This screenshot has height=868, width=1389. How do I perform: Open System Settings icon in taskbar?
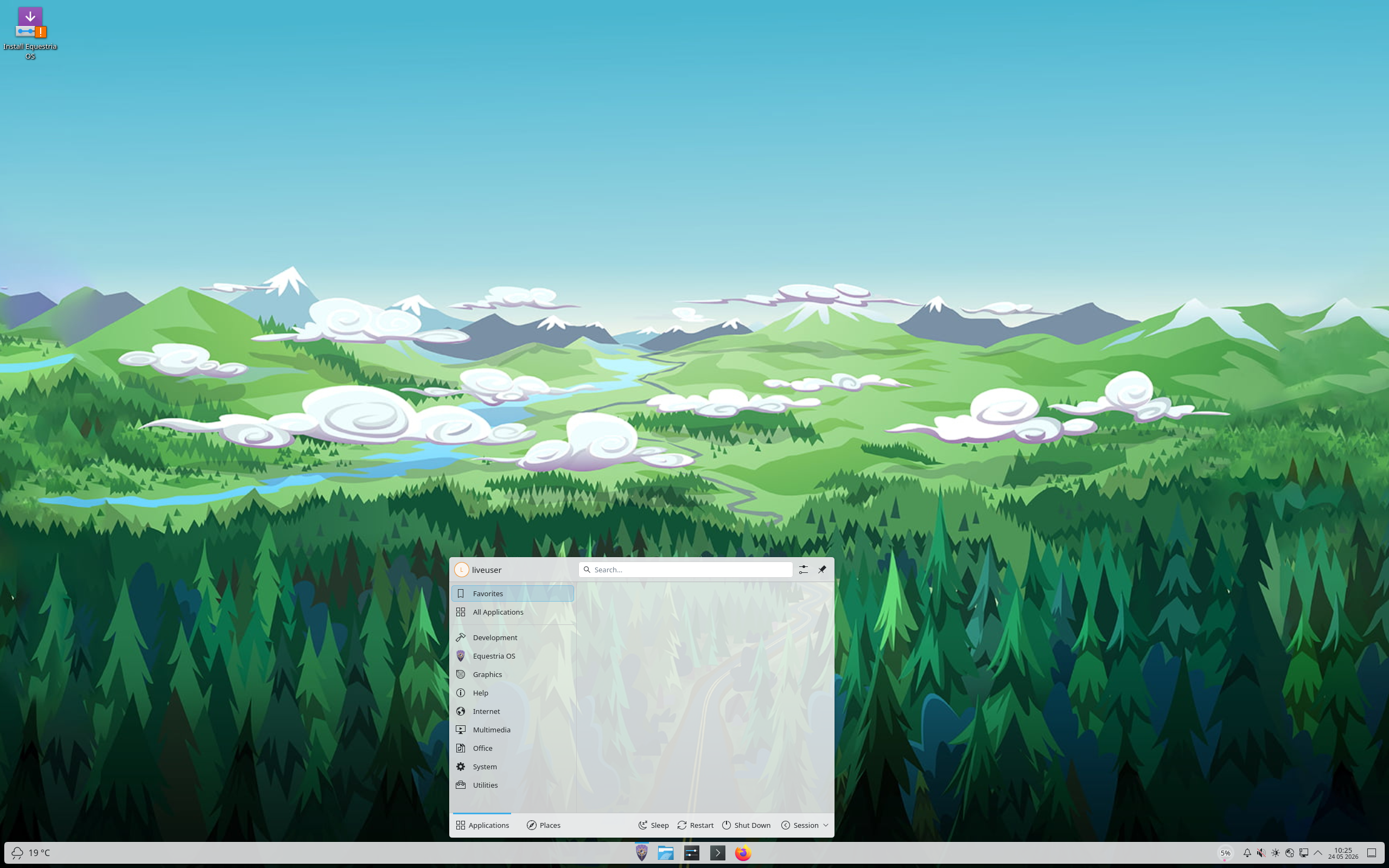click(x=692, y=852)
